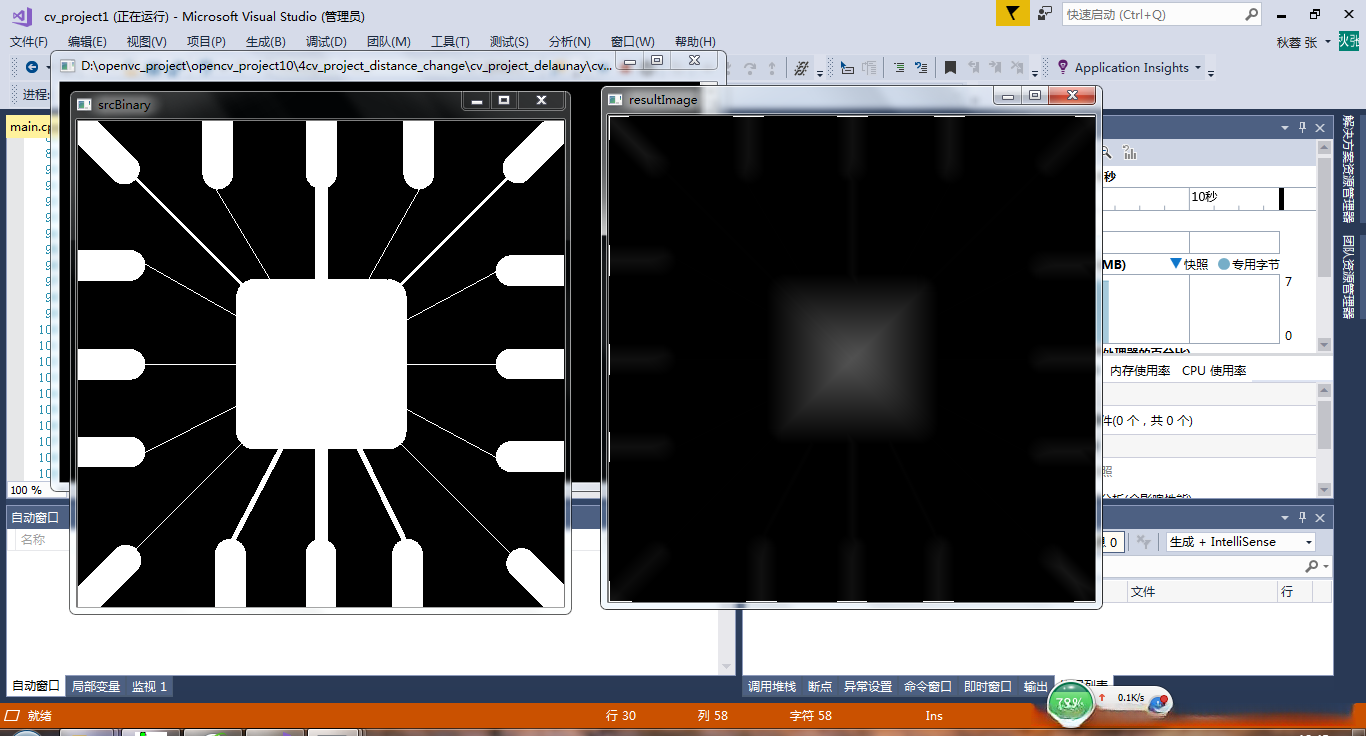
Task: Open the feedback icon next to Quick Launch
Action: tap(1045, 14)
